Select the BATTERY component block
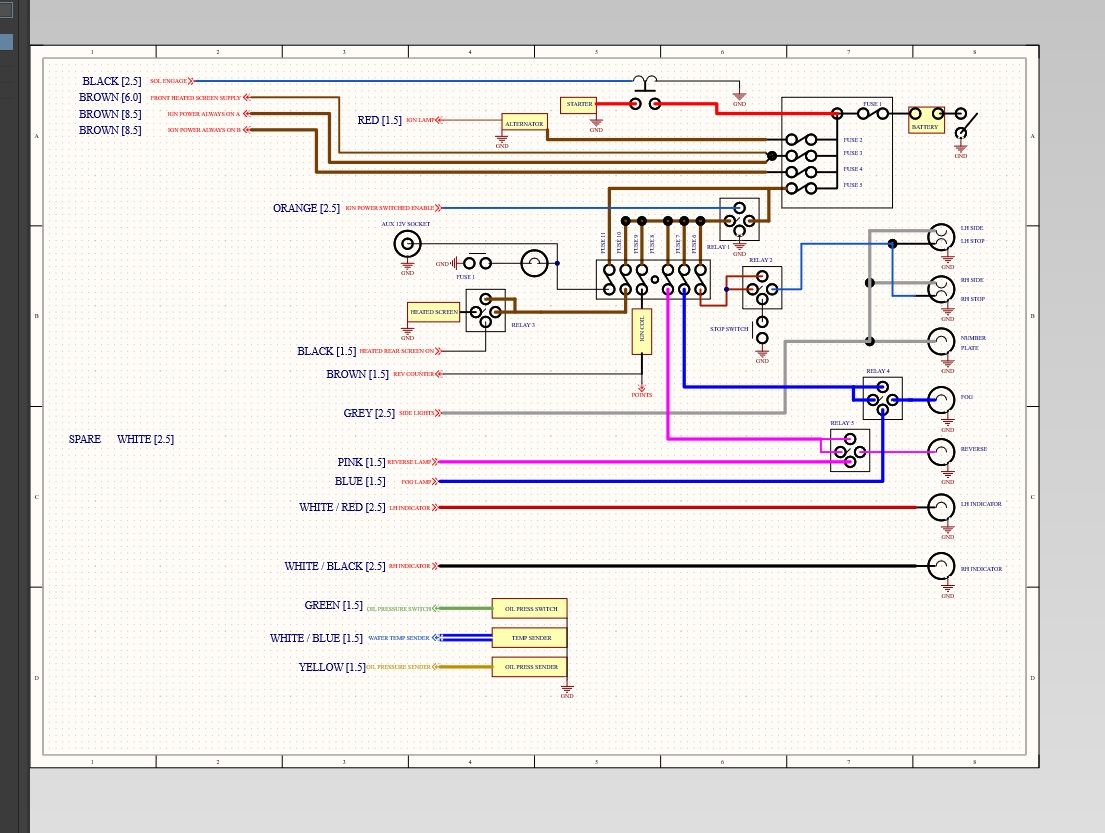 coord(925,121)
